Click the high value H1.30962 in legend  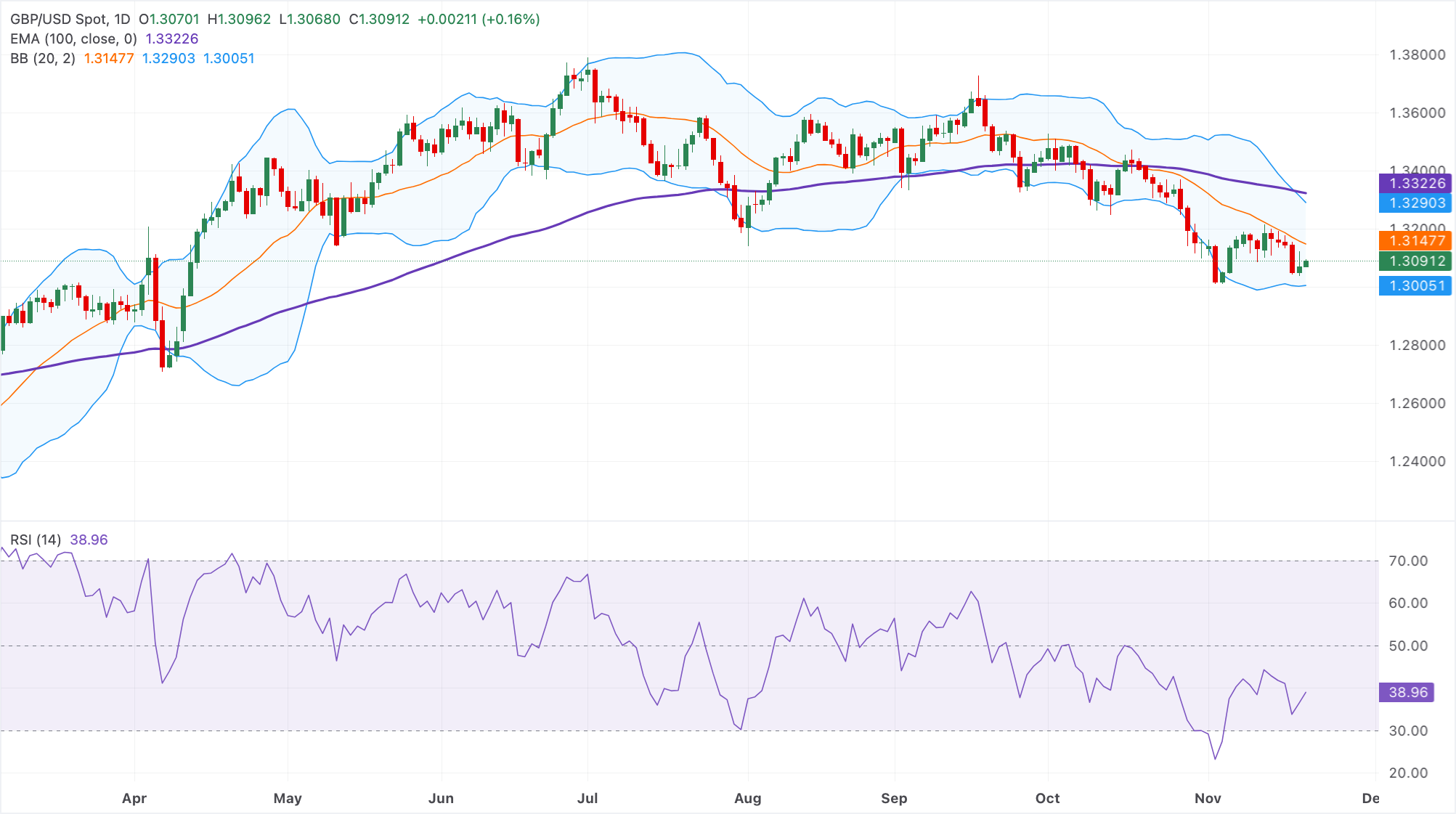tap(238, 20)
